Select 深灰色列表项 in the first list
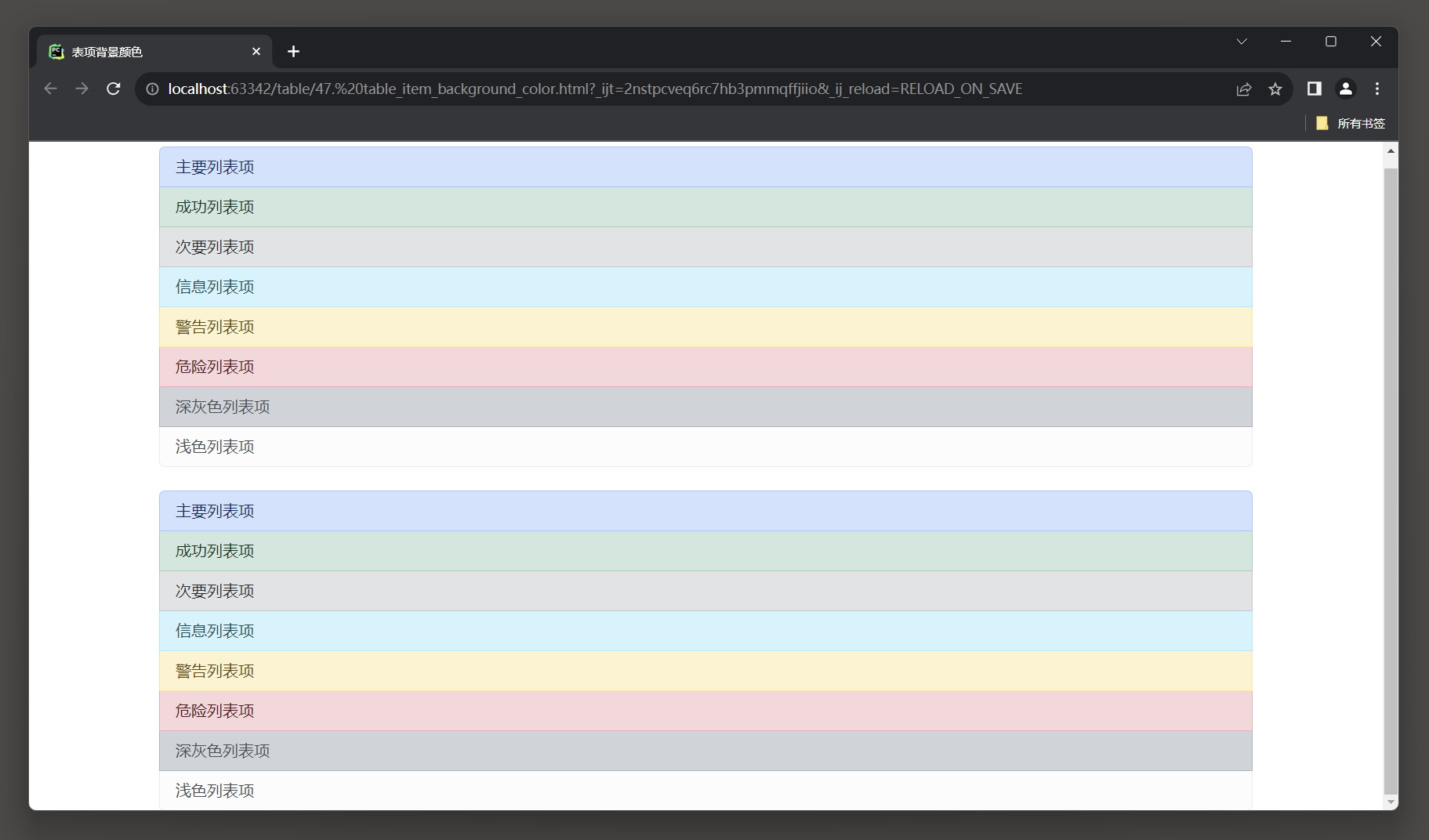 tap(705, 407)
